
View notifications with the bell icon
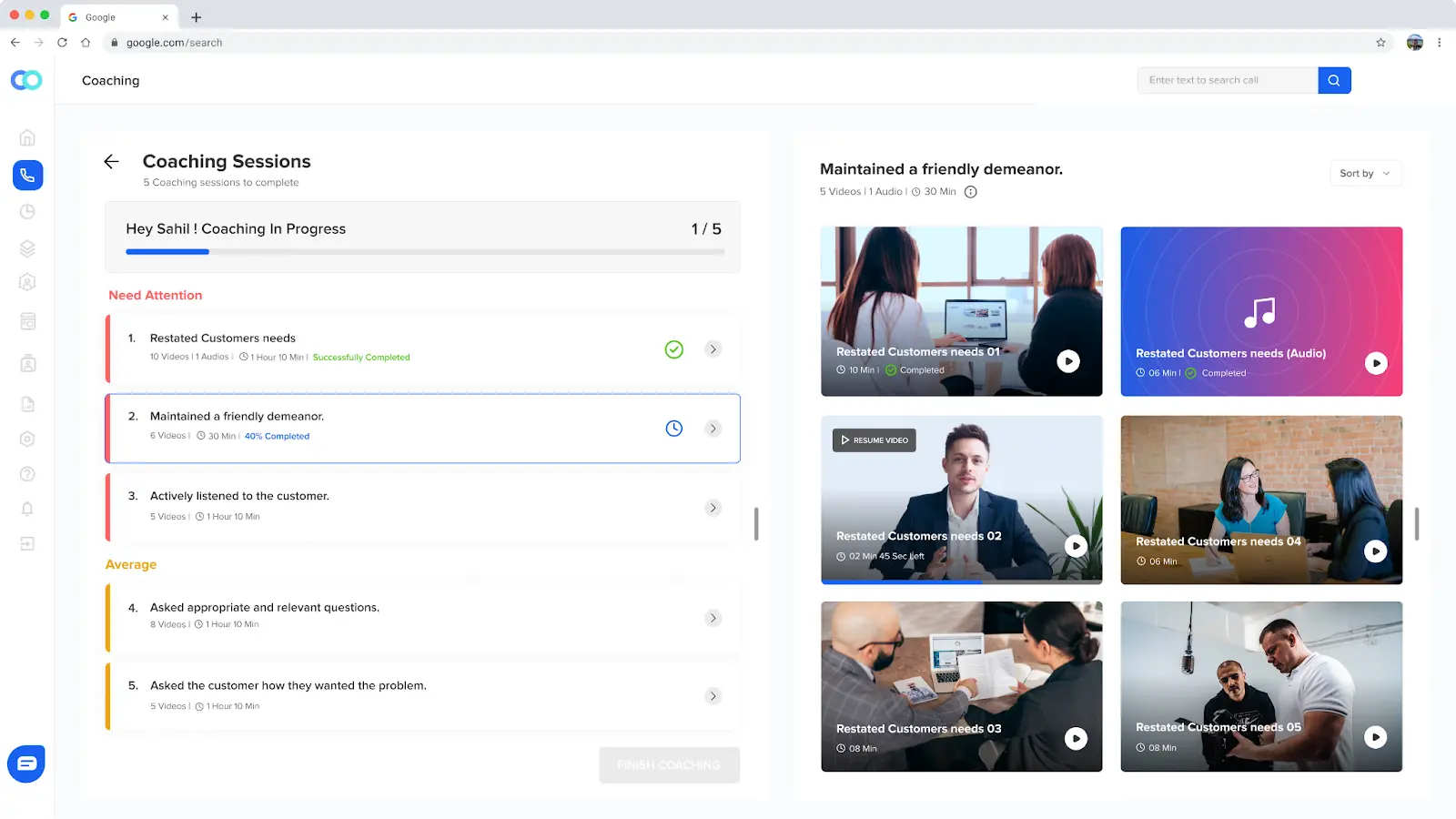[x=27, y=509]
